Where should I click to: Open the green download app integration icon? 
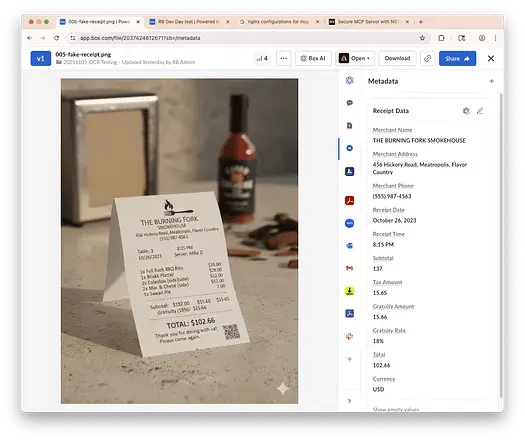coord(349,291)
